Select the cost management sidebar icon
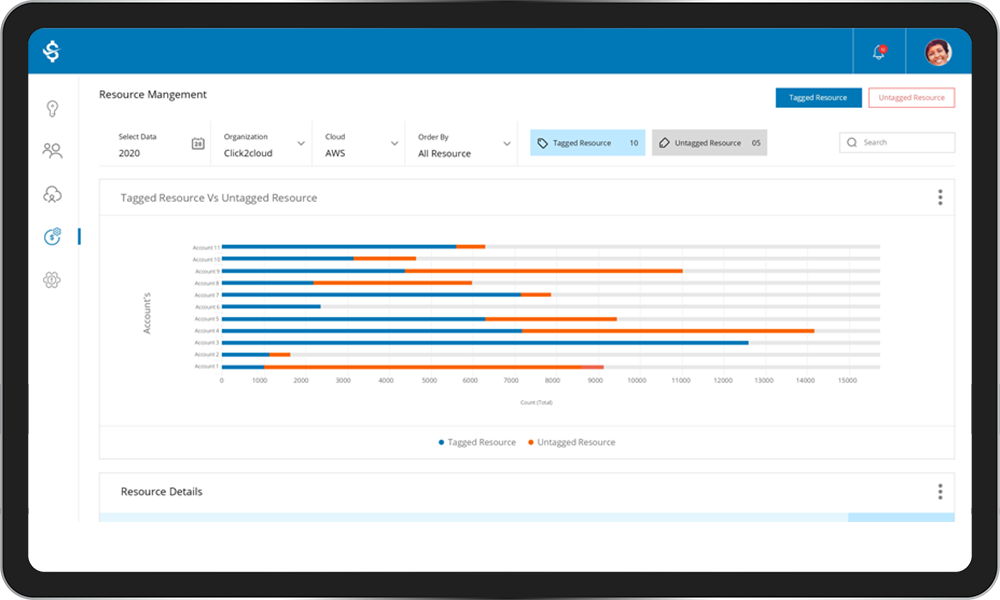The width and height of the screenshot is (1000, 600). 52,237
